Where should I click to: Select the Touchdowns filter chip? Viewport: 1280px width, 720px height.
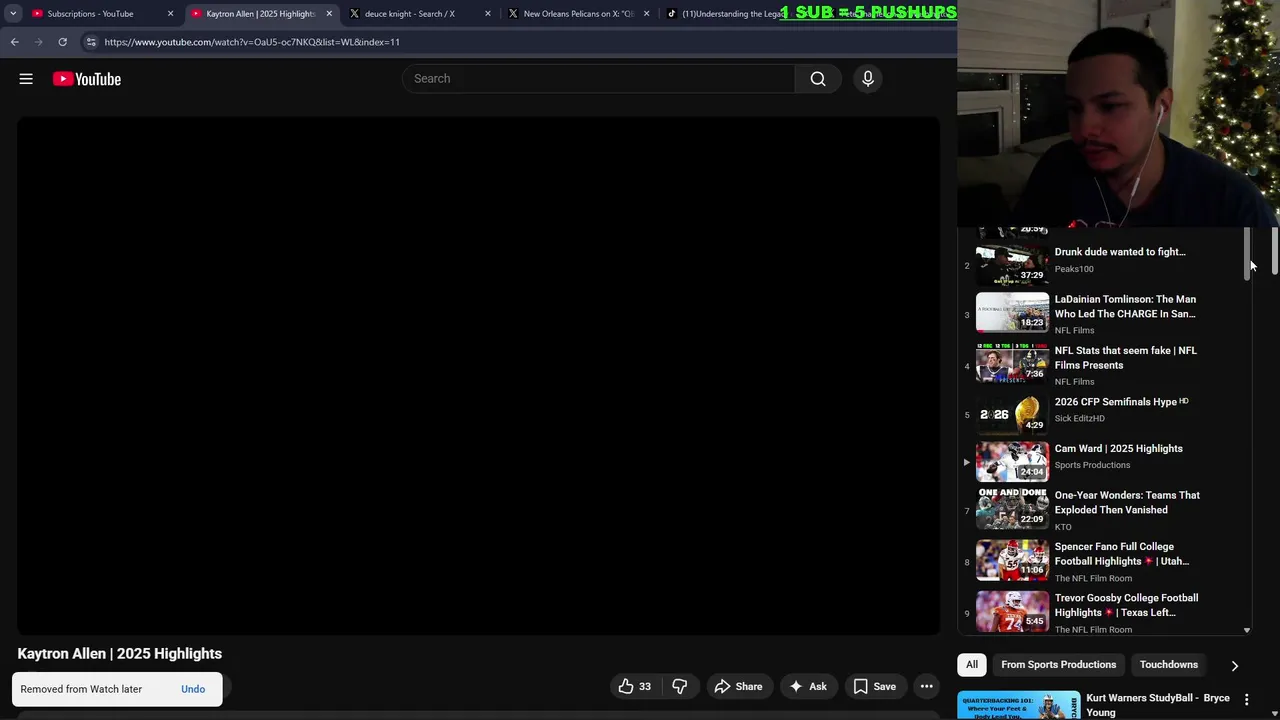(x=1168, y=665)
